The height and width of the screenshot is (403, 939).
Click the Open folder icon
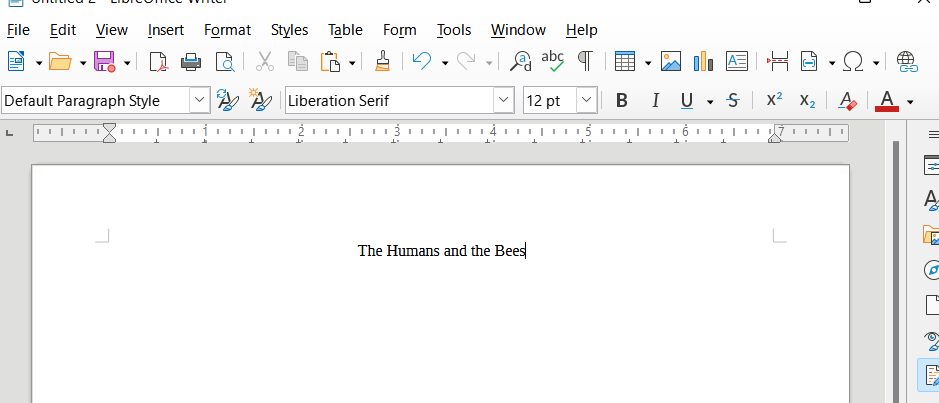click(60, 61)
